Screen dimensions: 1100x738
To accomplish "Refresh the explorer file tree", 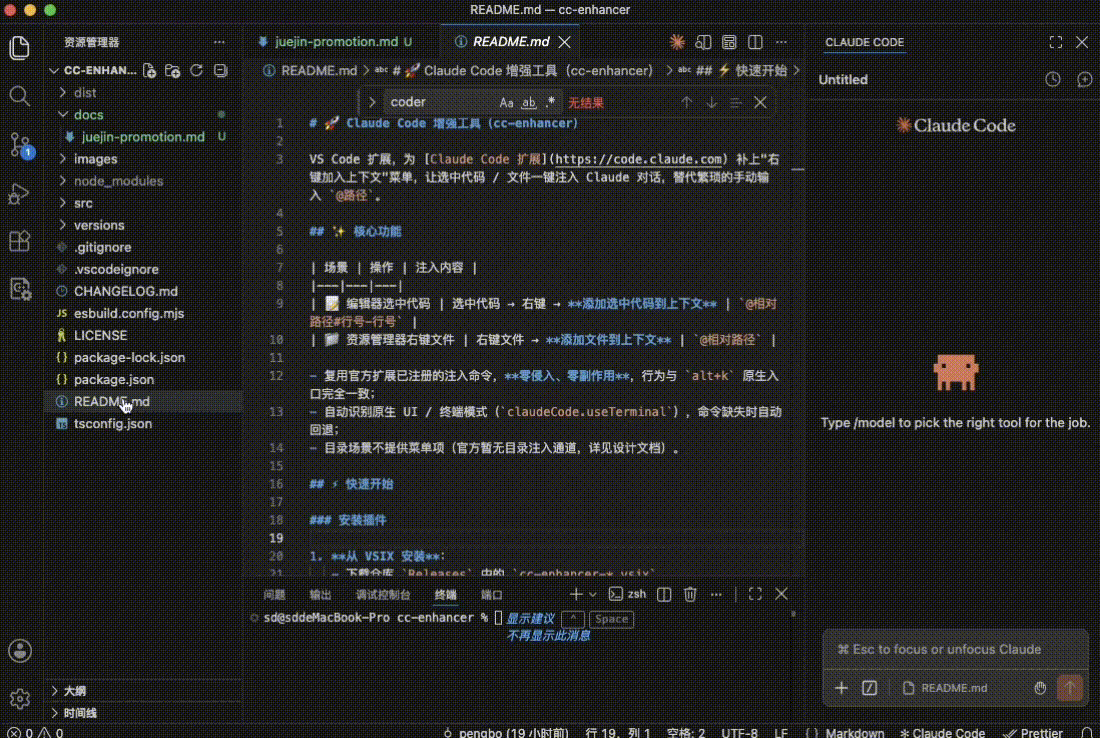I will 196,70.
